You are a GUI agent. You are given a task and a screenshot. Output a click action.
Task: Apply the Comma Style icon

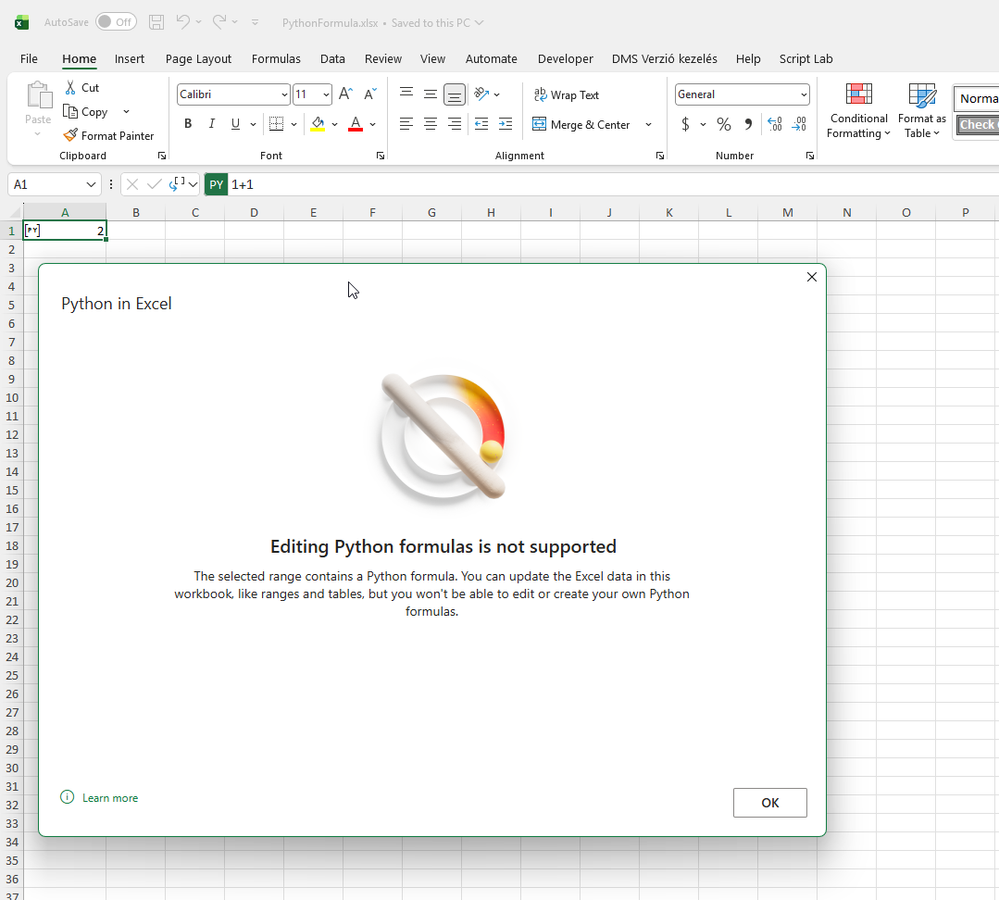[x=749, y=124]
